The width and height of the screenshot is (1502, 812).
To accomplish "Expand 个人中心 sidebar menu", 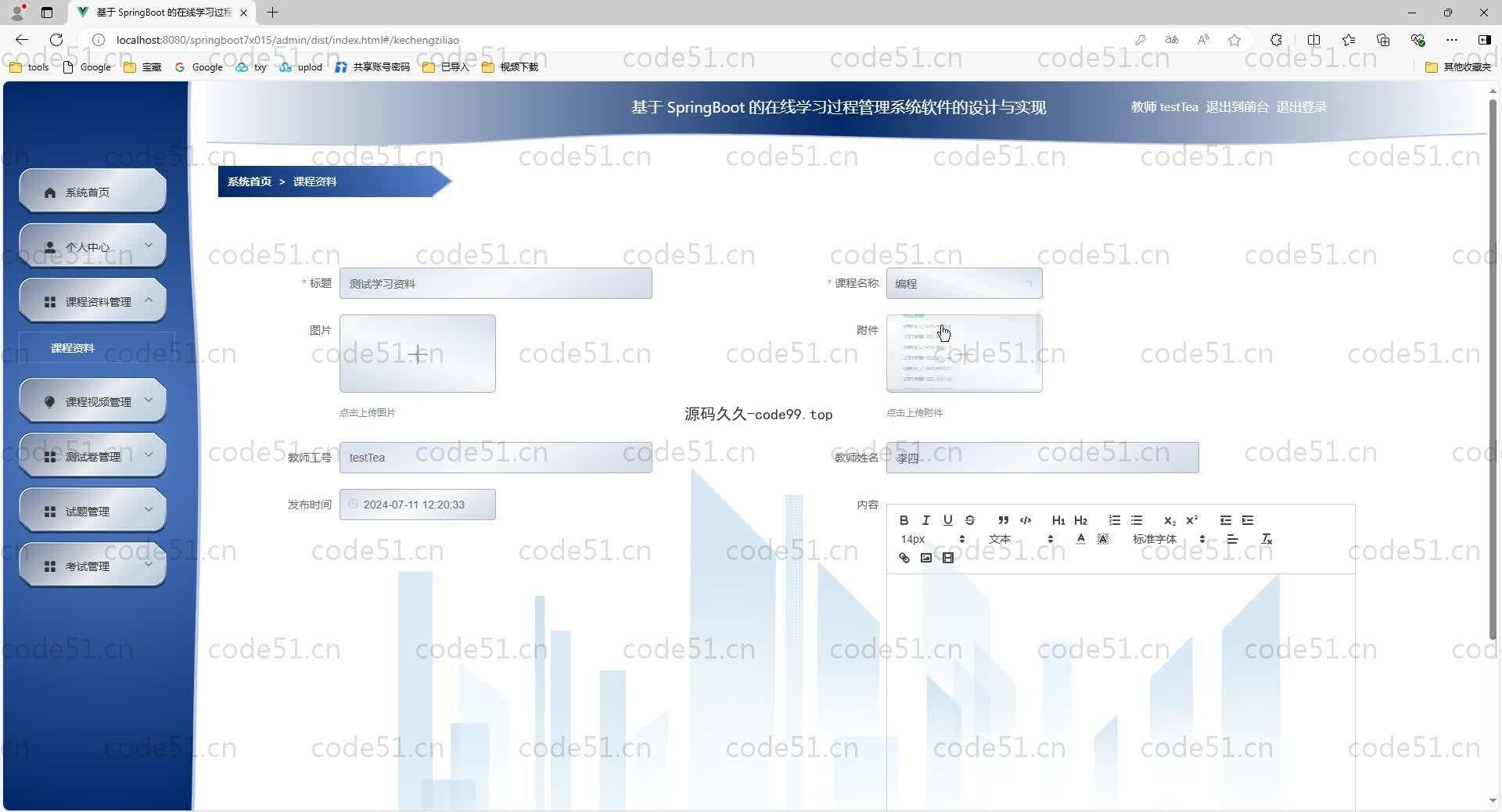I will (92, 246).
